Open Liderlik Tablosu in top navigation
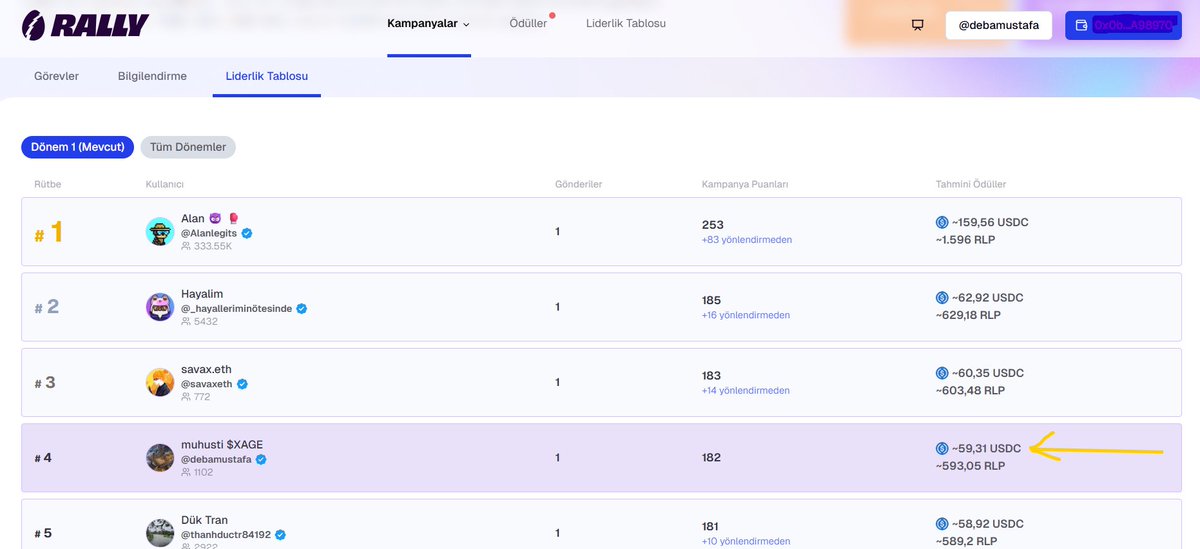Viewport: 1200px width, 549px height. [626, 23]
